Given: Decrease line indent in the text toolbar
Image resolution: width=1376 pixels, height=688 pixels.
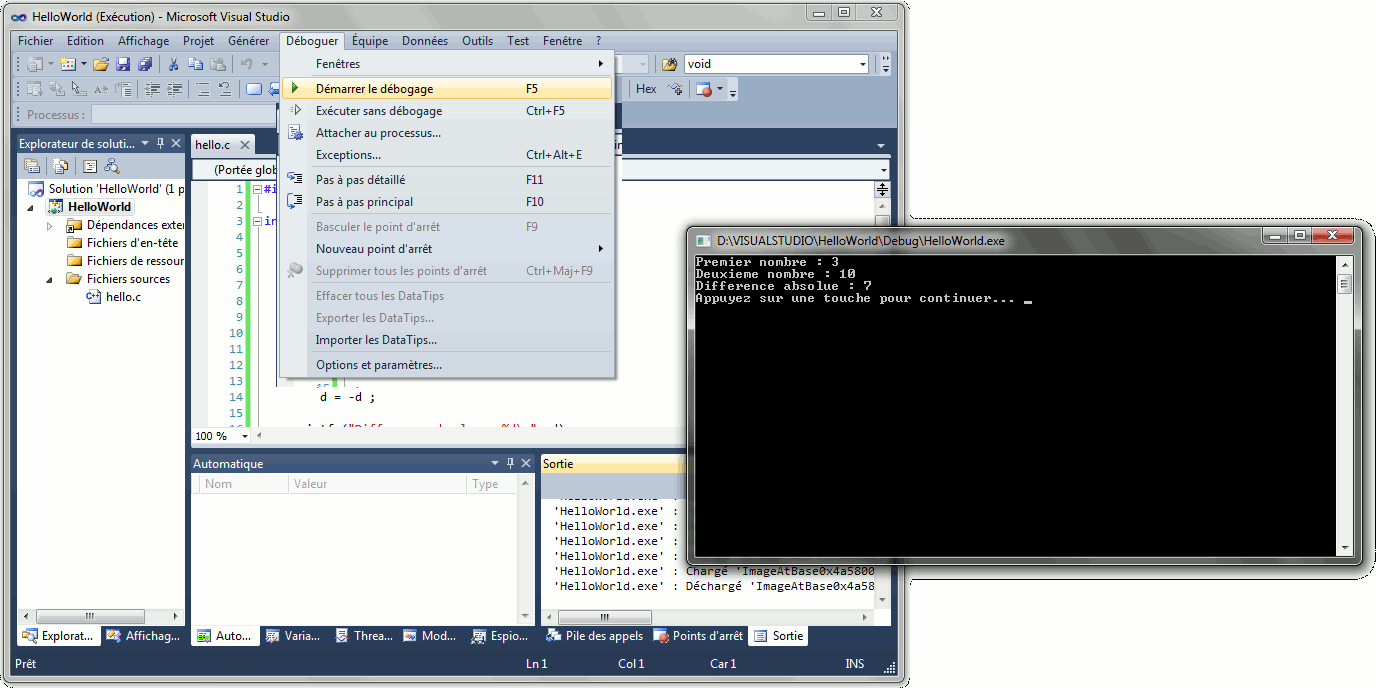Looking at the screenshot, I should click(x=153, y=89).
